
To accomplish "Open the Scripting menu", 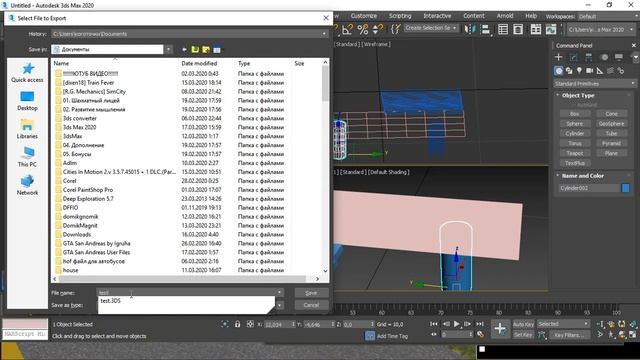I will click(400, 16).
